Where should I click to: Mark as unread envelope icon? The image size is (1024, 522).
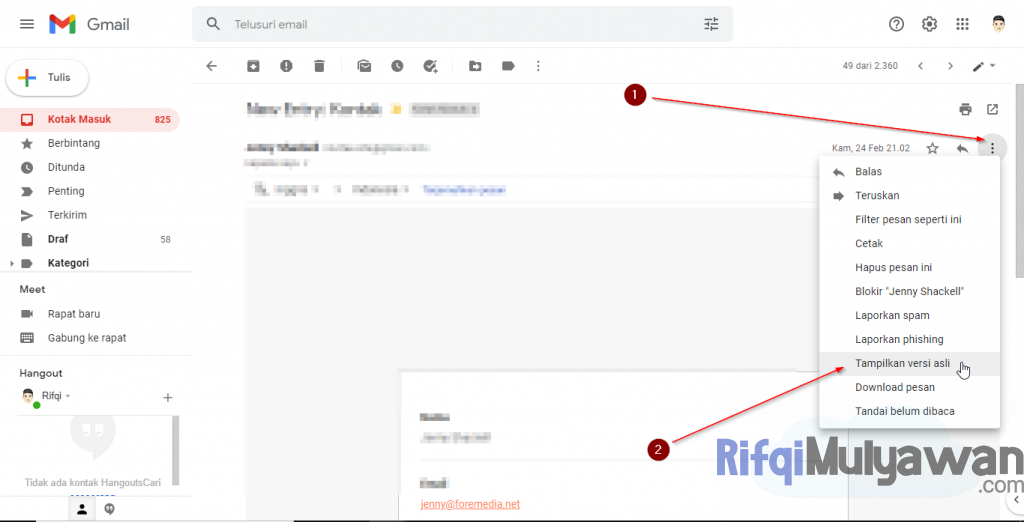(x=364, y=66)
